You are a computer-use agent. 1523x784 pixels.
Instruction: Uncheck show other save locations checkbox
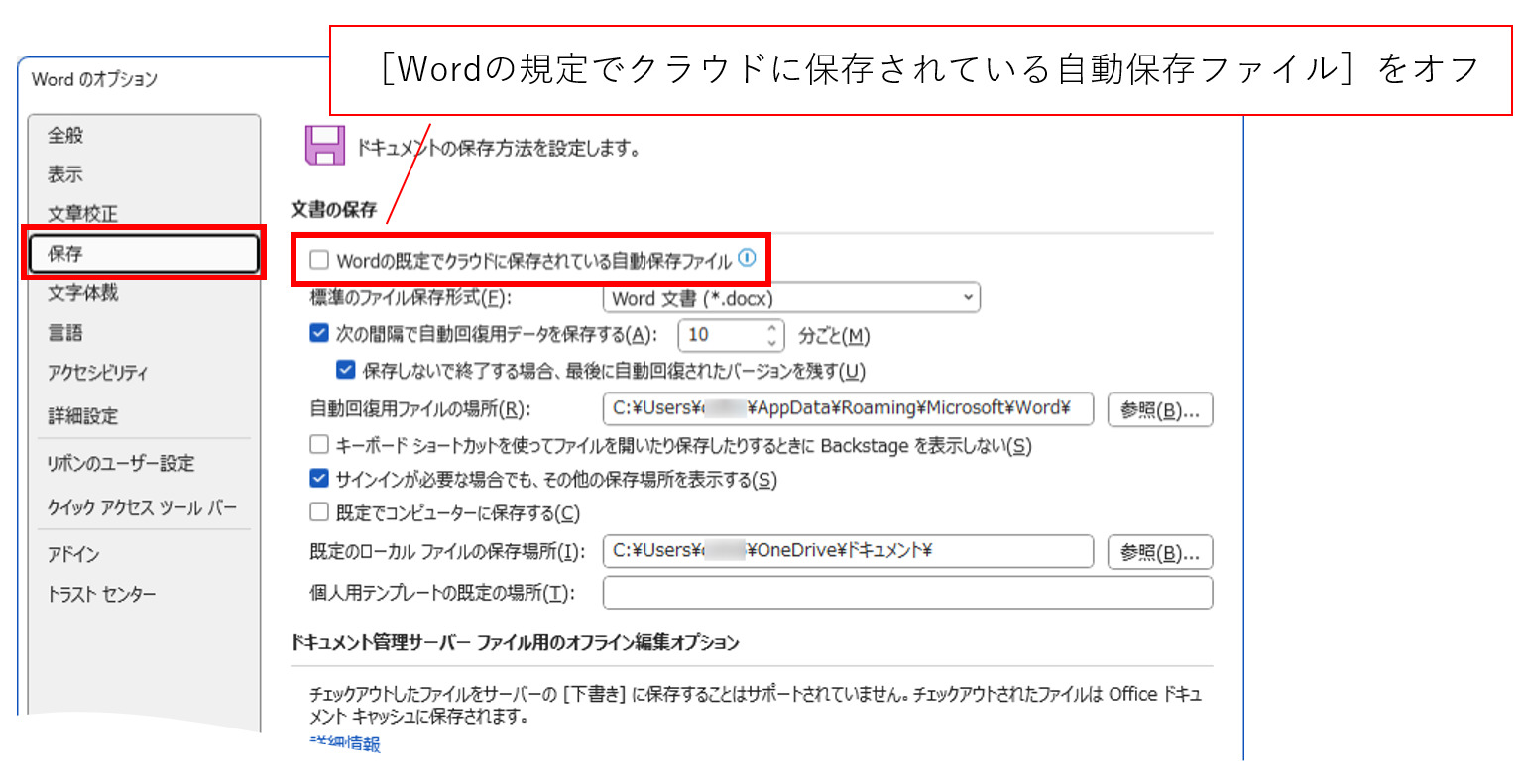[319, 479]
